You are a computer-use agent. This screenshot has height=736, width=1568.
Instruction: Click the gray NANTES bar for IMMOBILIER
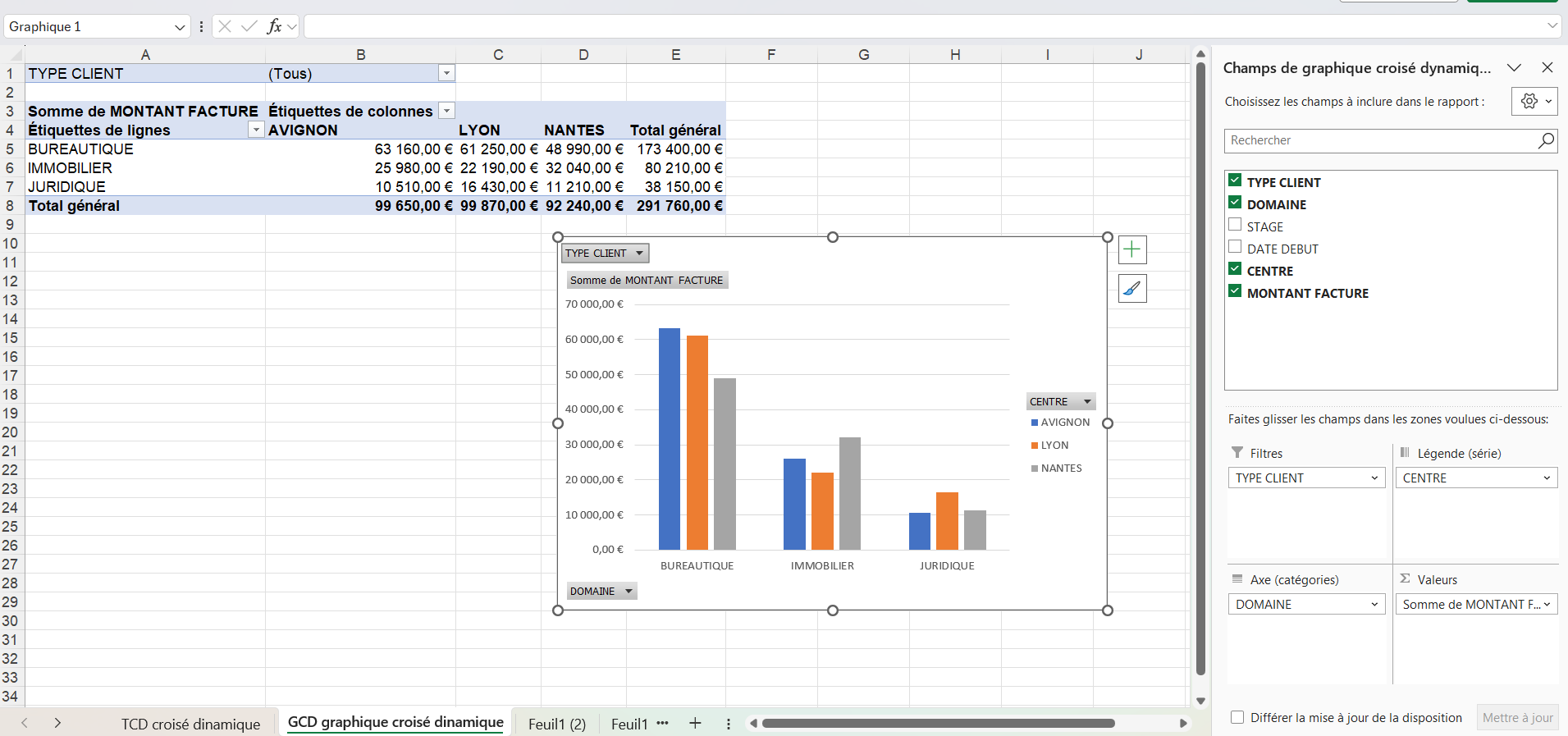click(850, 493)
